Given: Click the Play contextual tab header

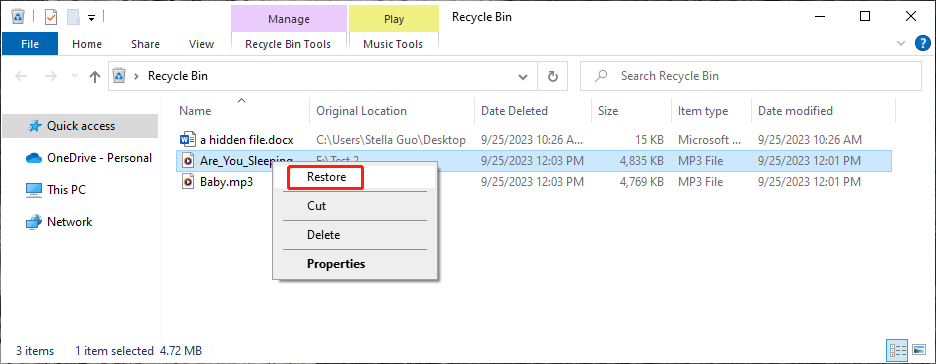Looking at the screenshot, I should tap(393, 18).
